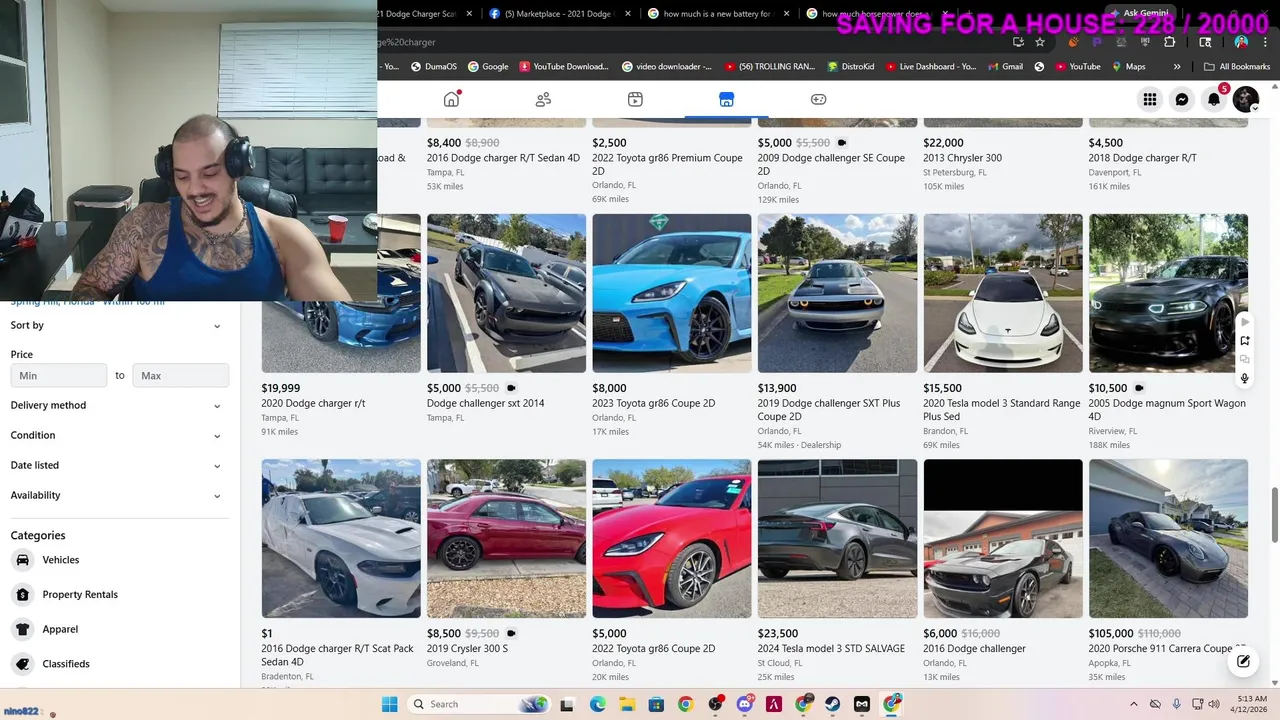1280x720 pixels.
Task: Select the Property Rentals category
Action: tap(118, 595)
